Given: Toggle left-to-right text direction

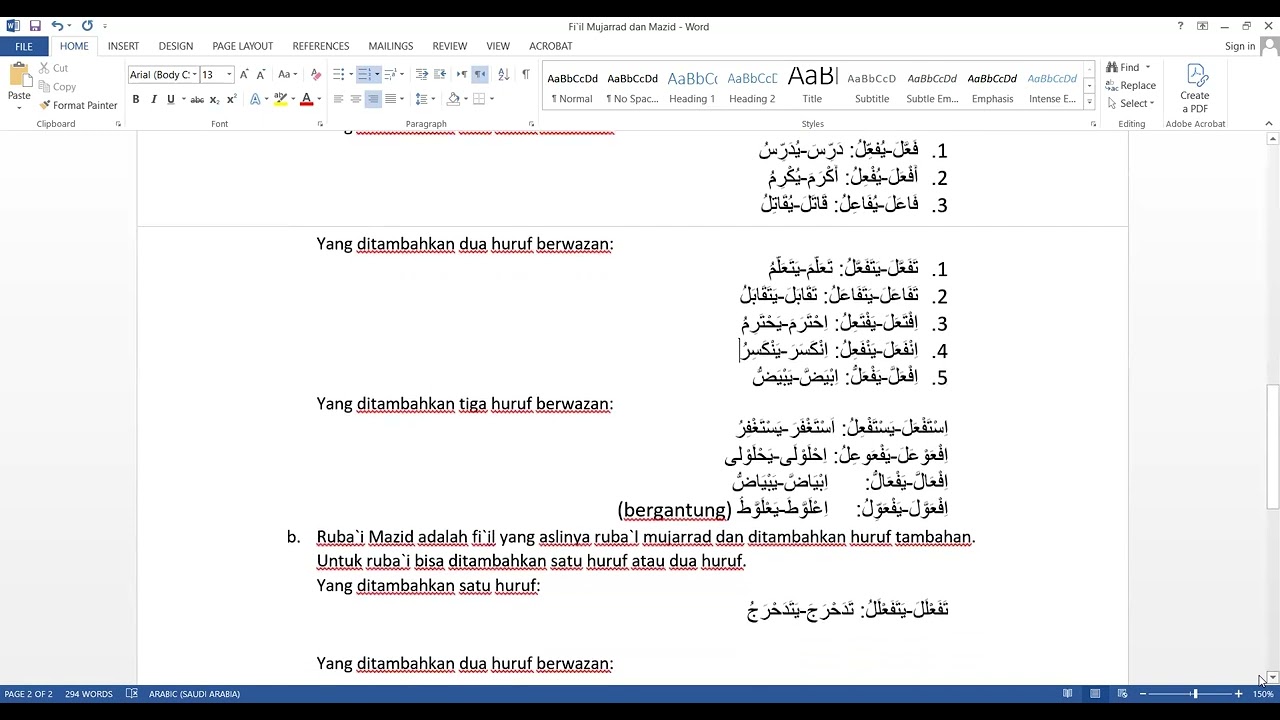Looking at the screenshot, I should tap(462, 74).
